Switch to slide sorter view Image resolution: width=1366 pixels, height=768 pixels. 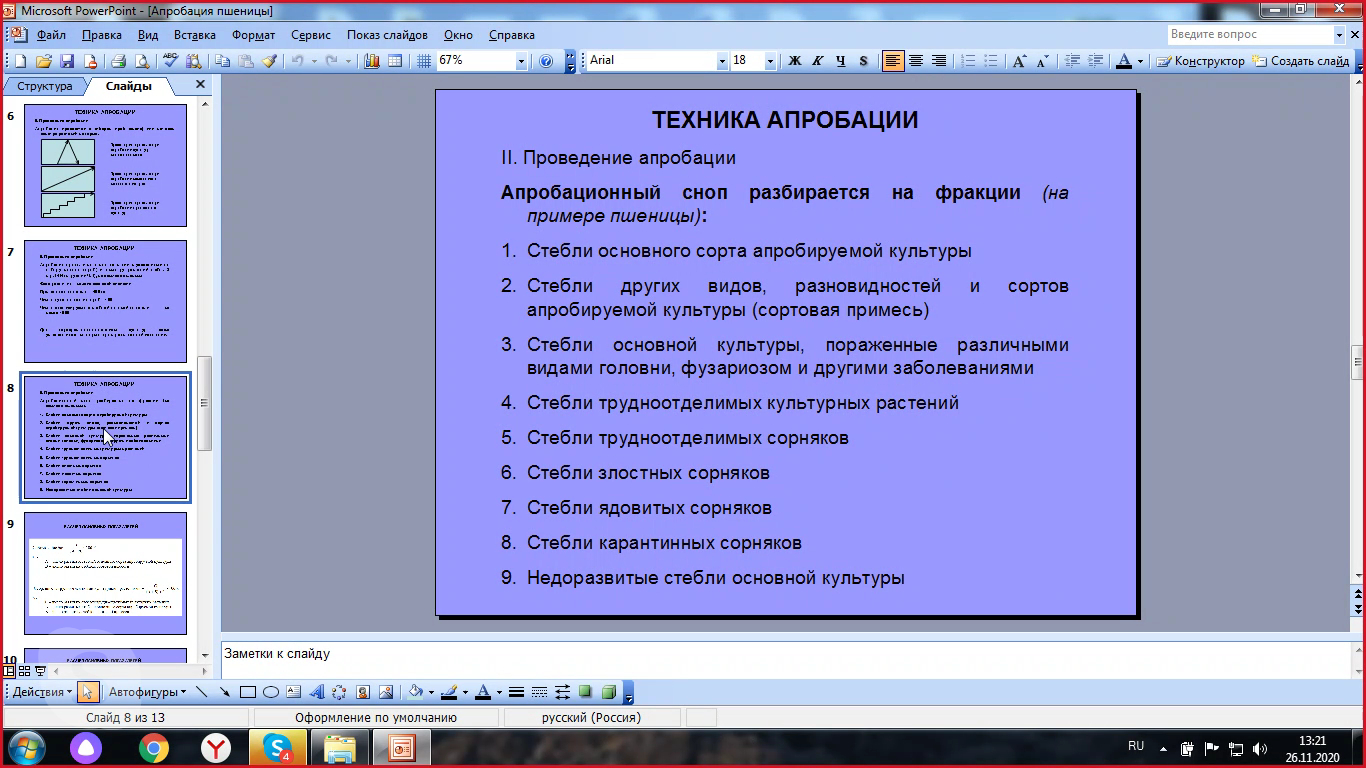coord(25,671)
